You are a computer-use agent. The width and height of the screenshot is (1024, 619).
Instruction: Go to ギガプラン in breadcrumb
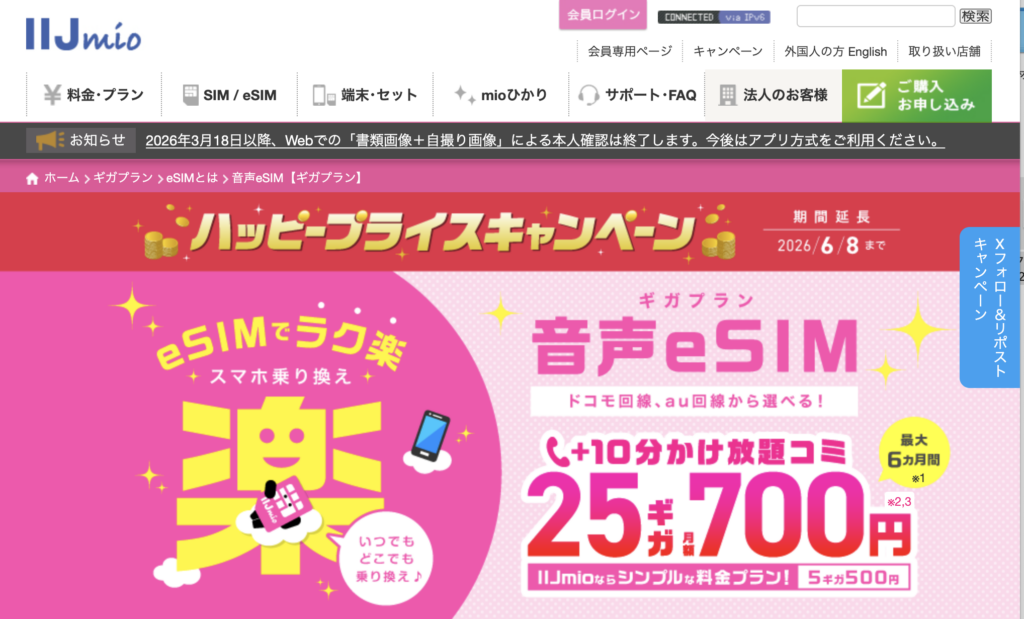coord(123,178)
